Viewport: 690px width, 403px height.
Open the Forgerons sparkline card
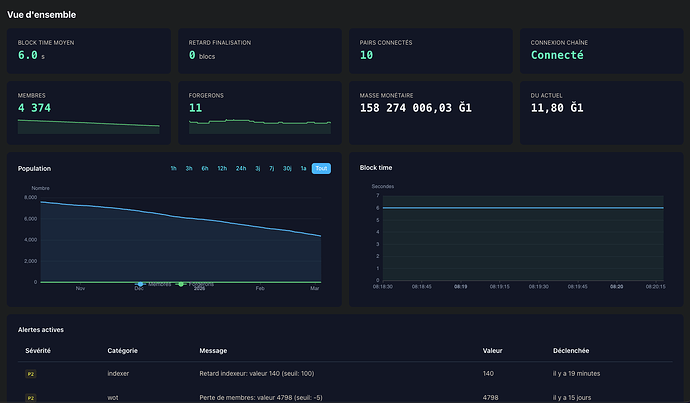[260, 113]
